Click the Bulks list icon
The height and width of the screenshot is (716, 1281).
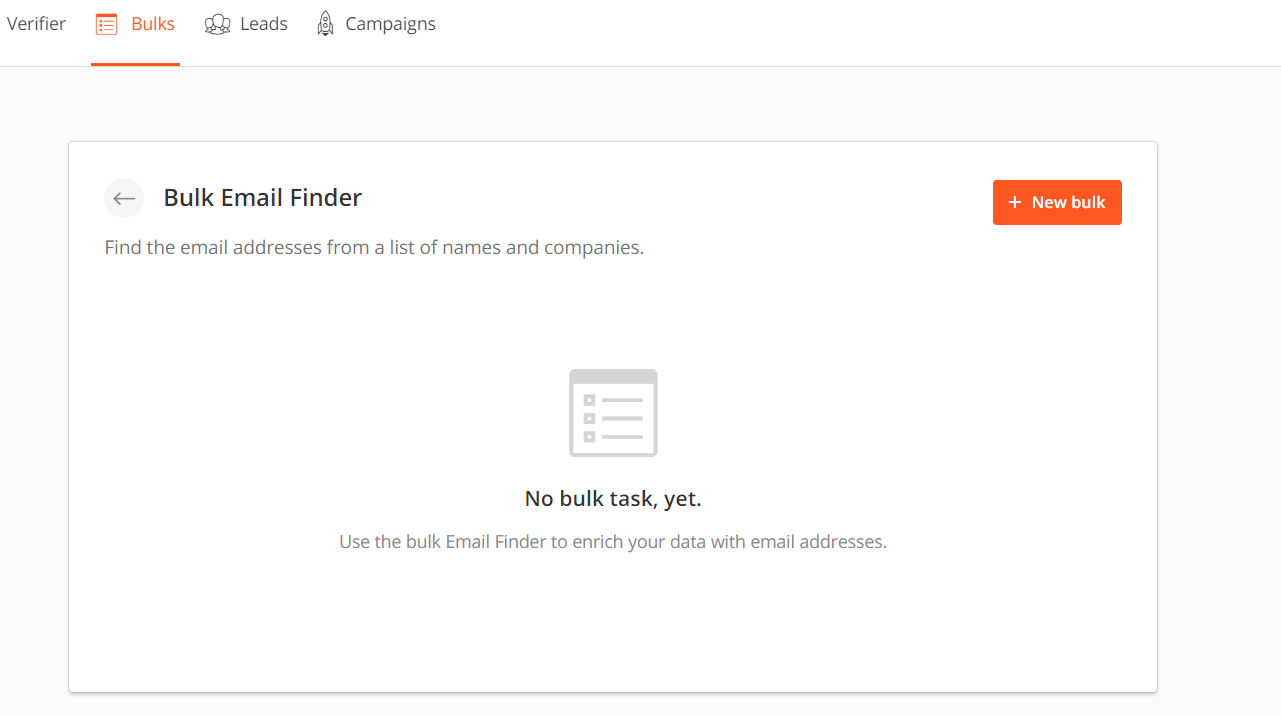[106, 24]
